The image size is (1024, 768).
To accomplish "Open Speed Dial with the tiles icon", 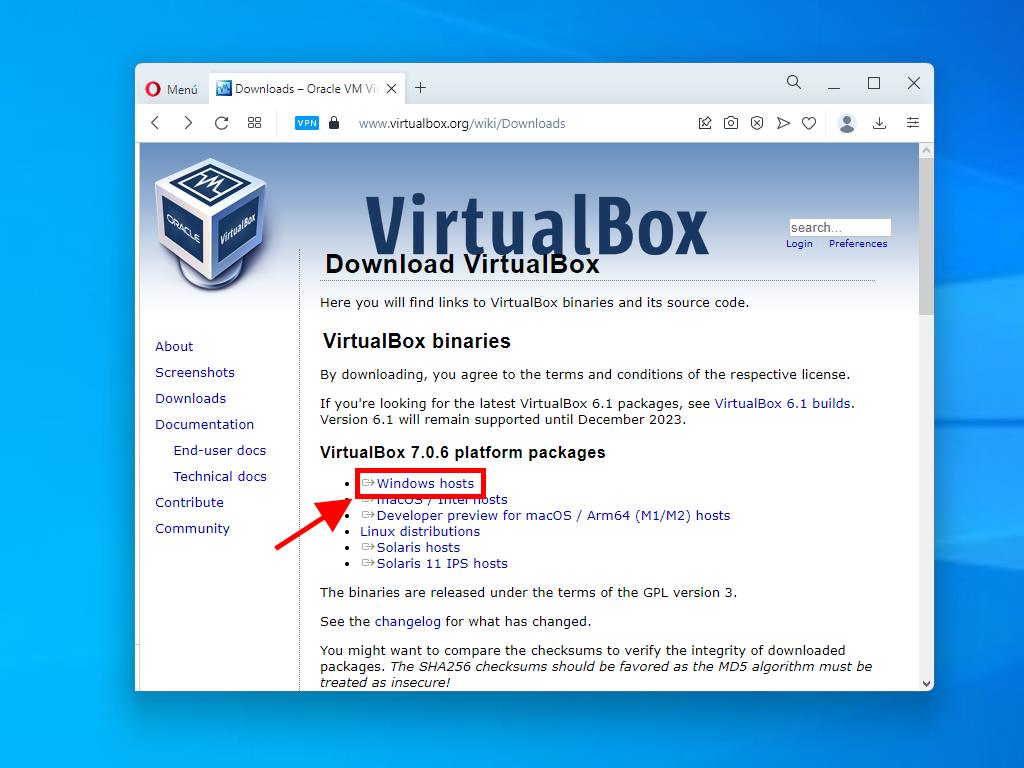I will (x=253, y=122).
